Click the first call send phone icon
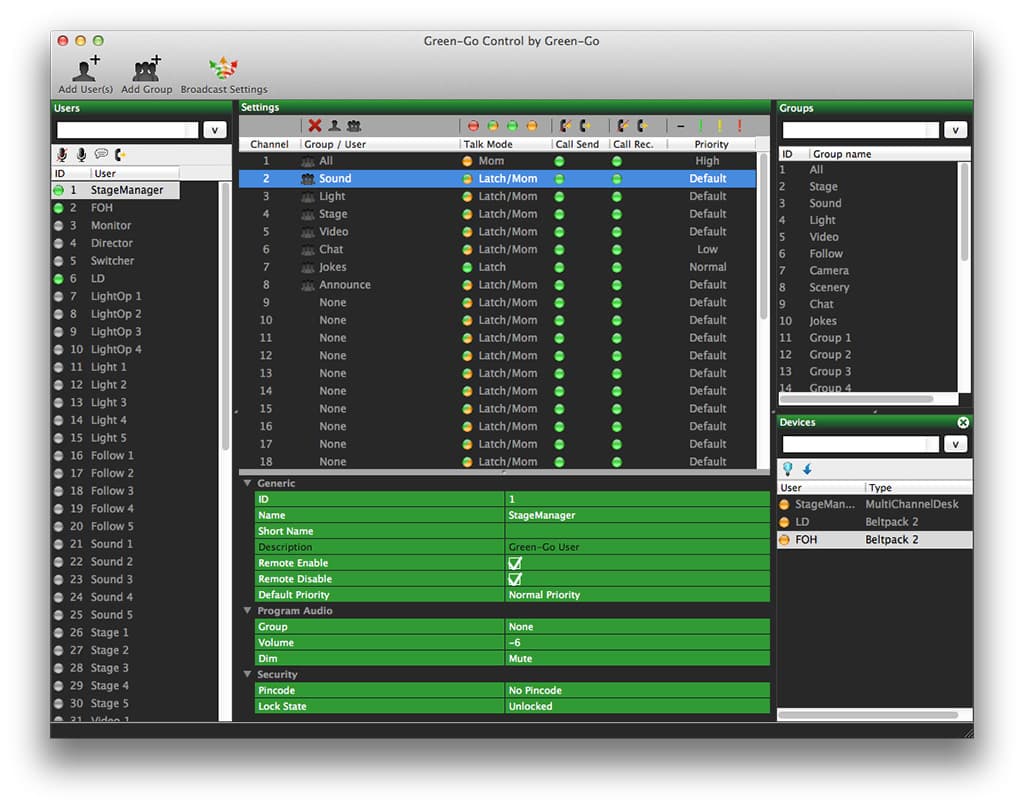This screenshot has width=1024, height=808. point(566,125)
